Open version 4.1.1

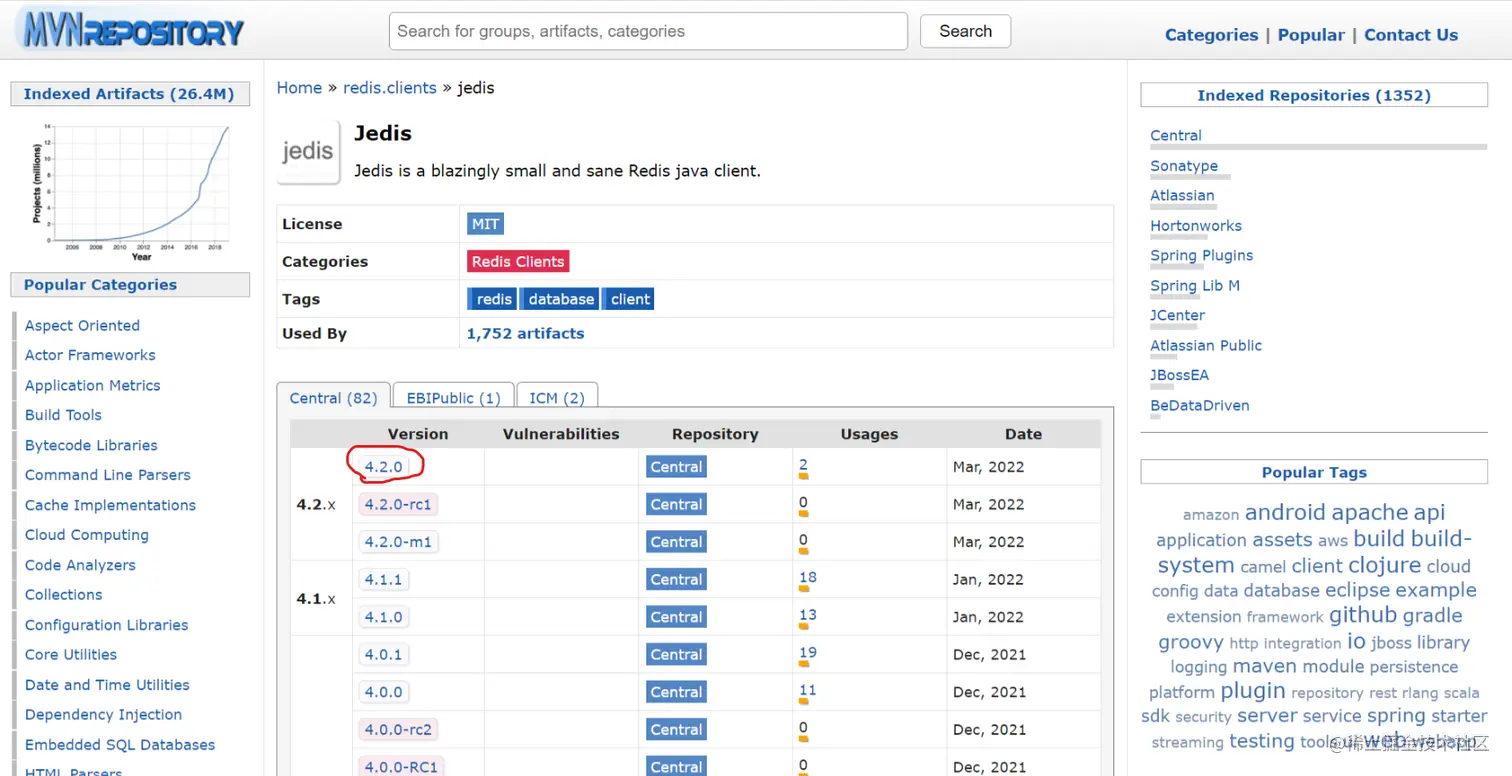point(383,579)
